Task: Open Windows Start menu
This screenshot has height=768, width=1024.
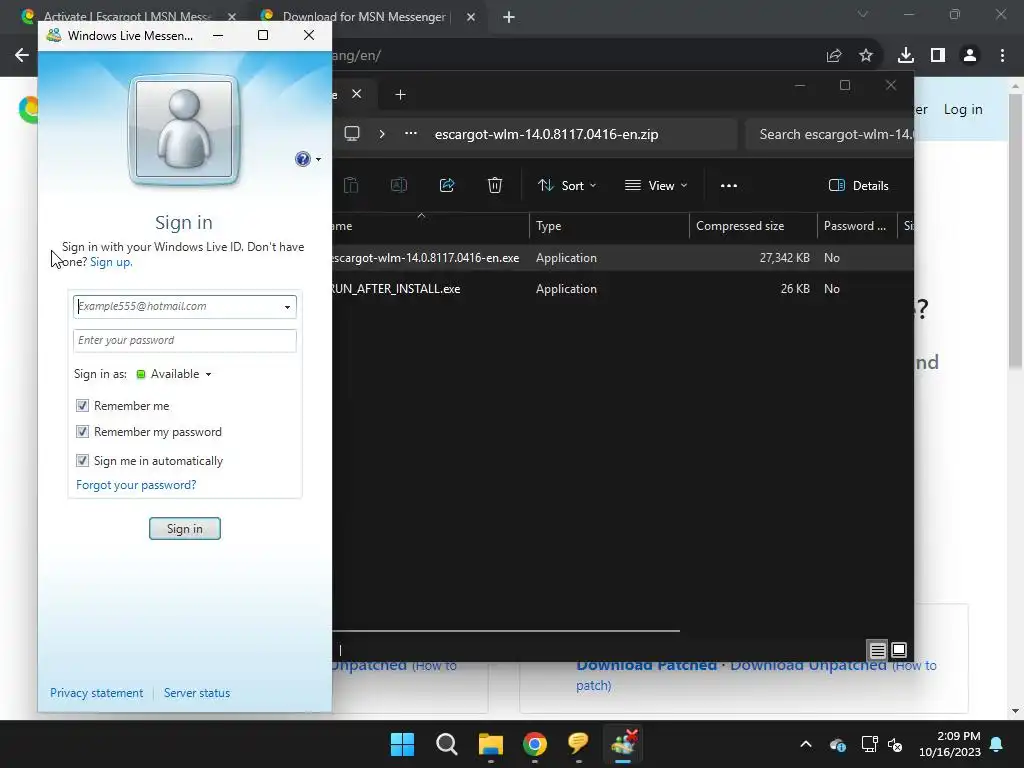Action: (402, 744)
